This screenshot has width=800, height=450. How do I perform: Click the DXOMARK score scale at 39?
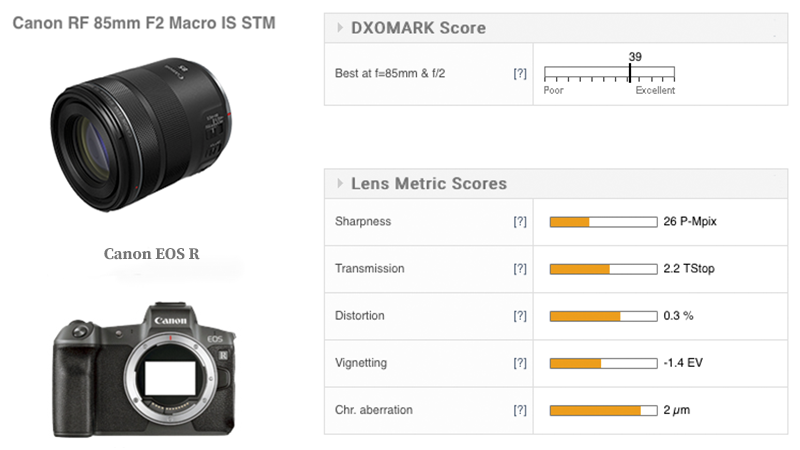pos(629,74)
